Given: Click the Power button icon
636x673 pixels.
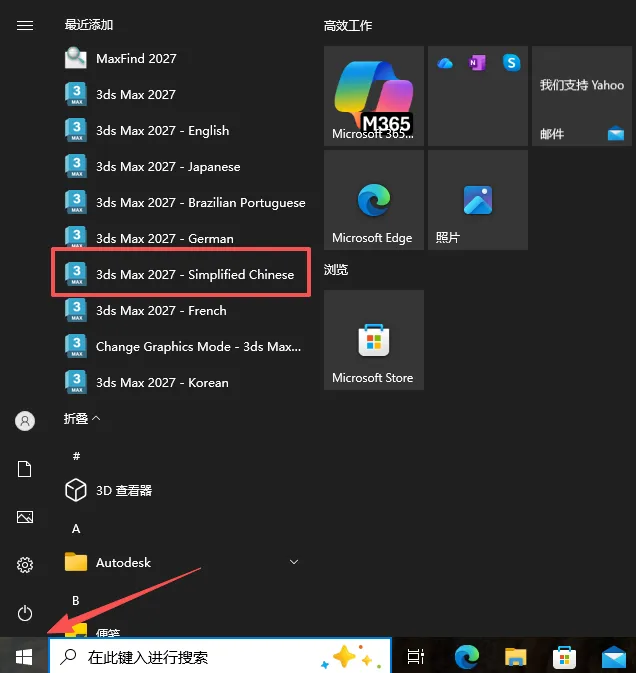Looking at the screenshot, I should tap(25, 613).
